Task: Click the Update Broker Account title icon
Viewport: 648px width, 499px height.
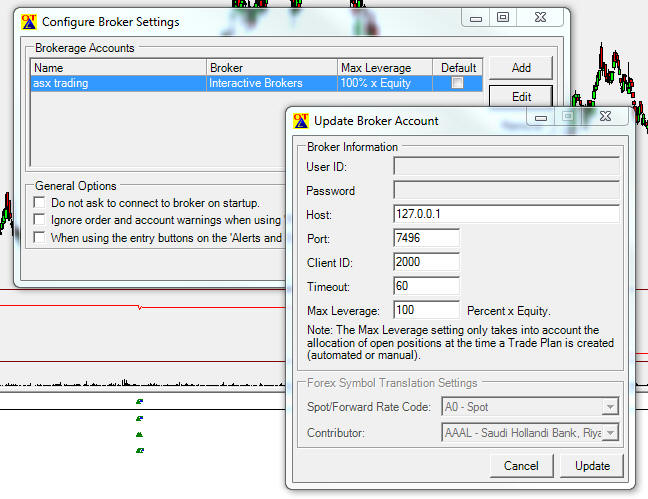Action: pos(301,121)
